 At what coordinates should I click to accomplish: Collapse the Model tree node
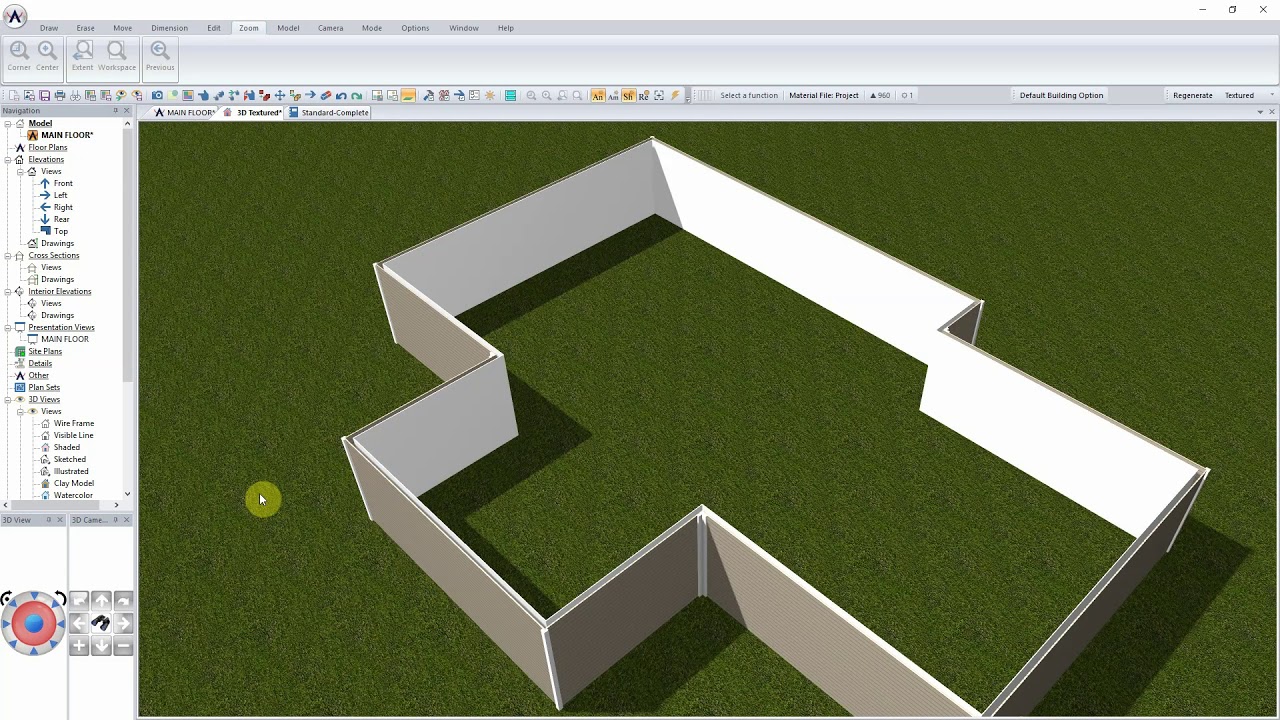click(x=7, y=123)
